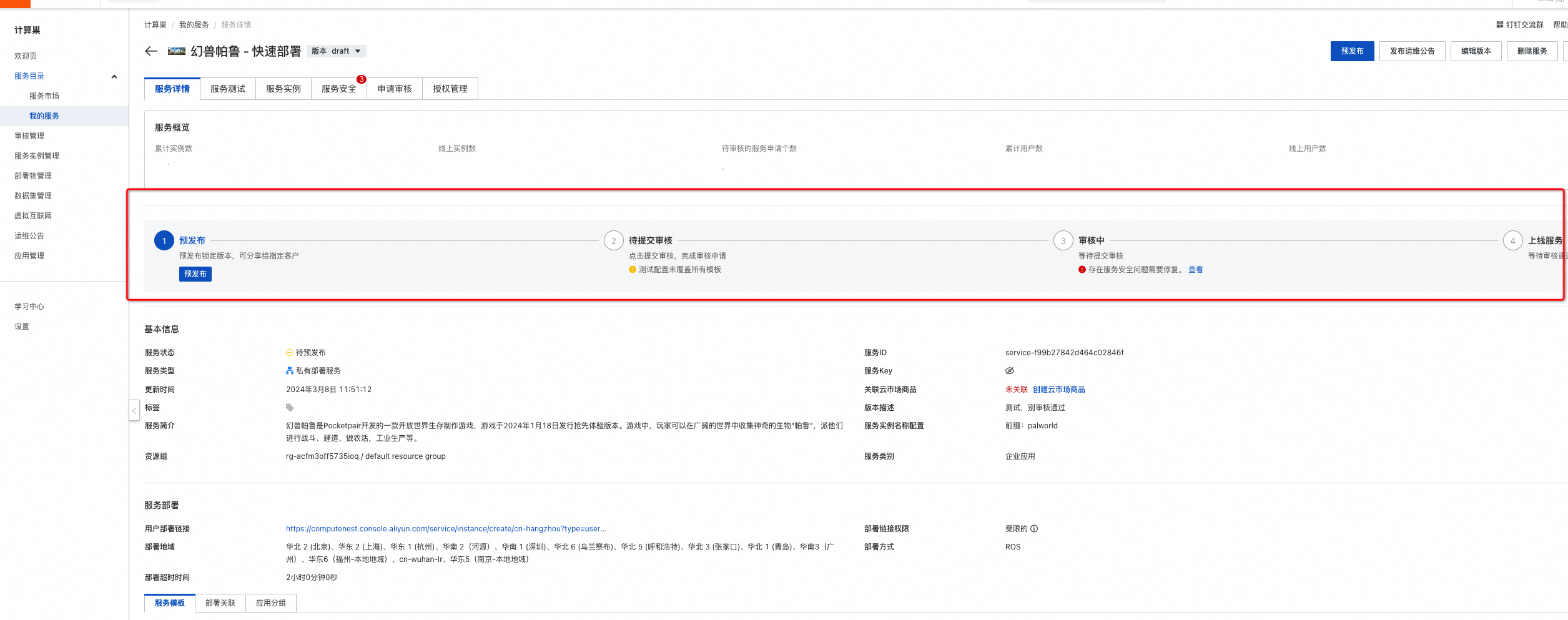Open 运维公告 in the left sidebar
This screenshot has width=1568, height=620.
(x=29, y=236)
